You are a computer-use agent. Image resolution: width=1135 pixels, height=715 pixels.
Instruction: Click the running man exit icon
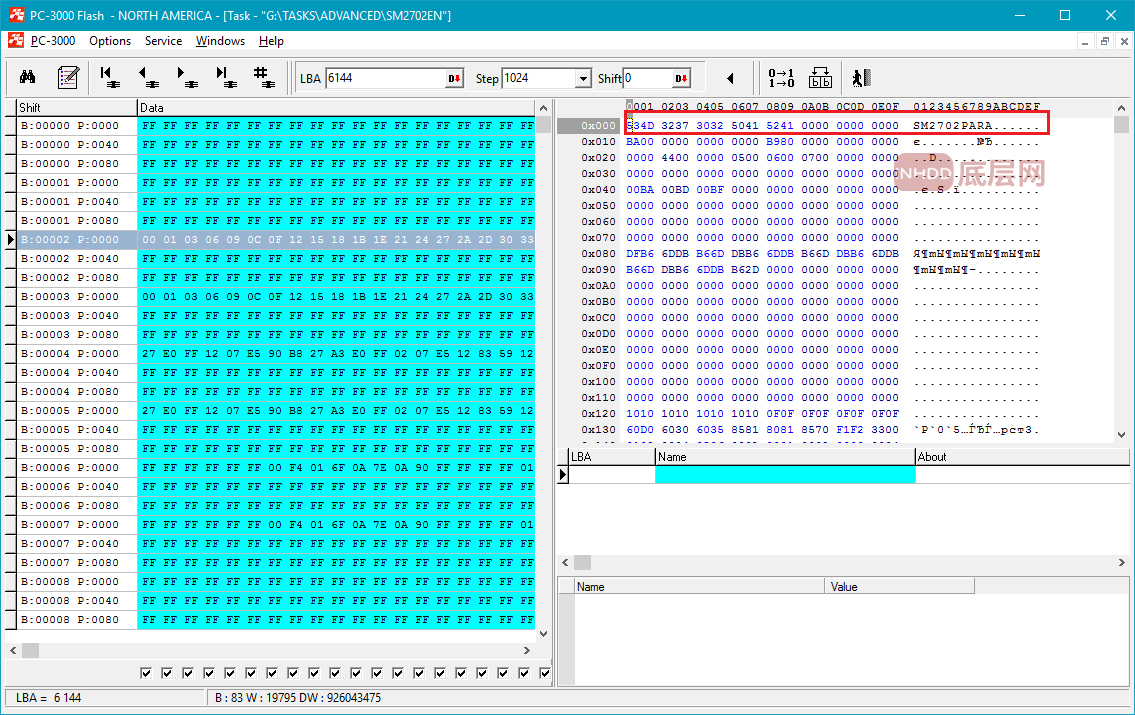pyautogui.click(x=861, y=77)
